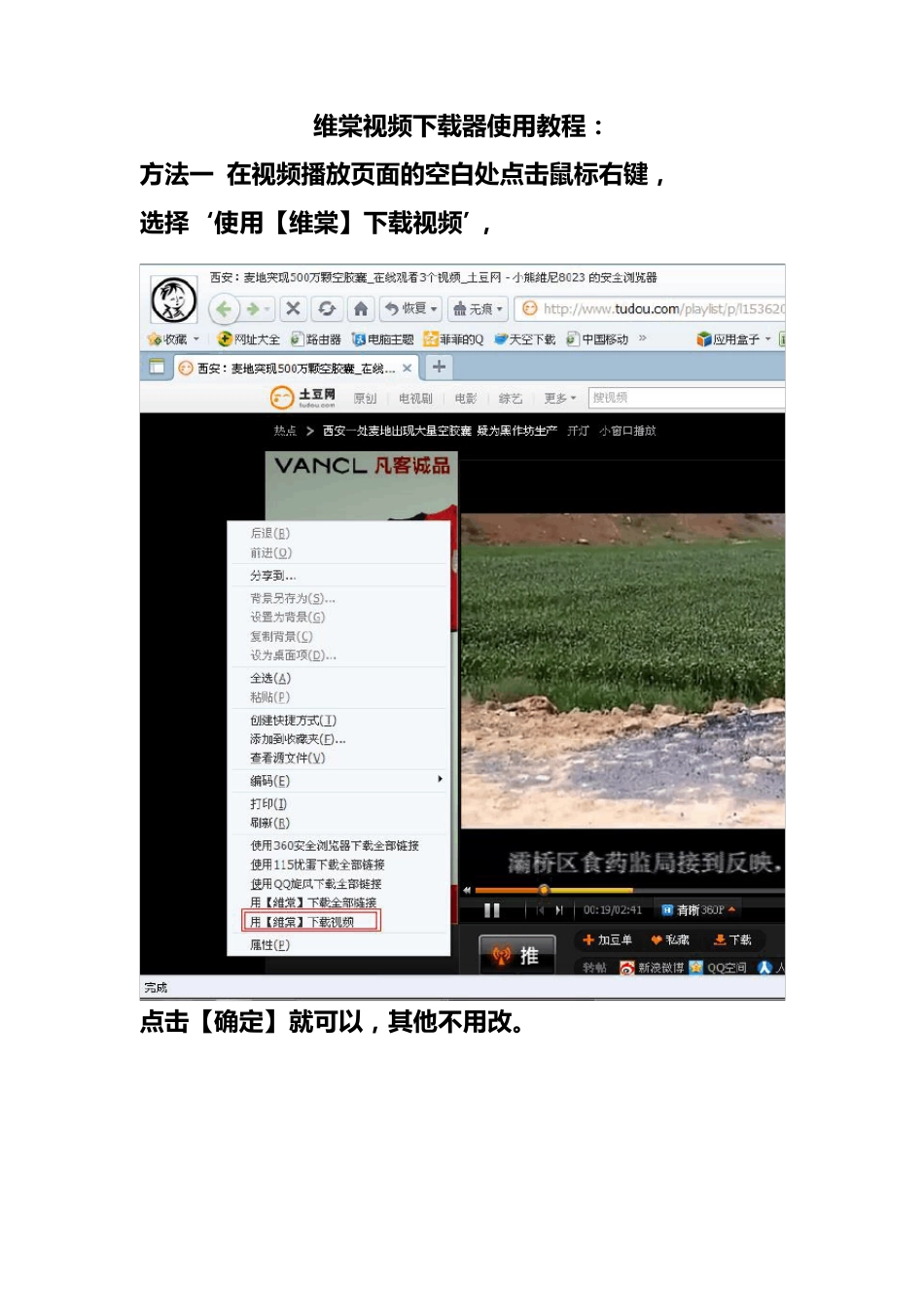Choose 添加到收藏夹(F)... in context menu
The width and height of the screenshot is (924, 1307).
pyautogui.click(x=338, y=739)
